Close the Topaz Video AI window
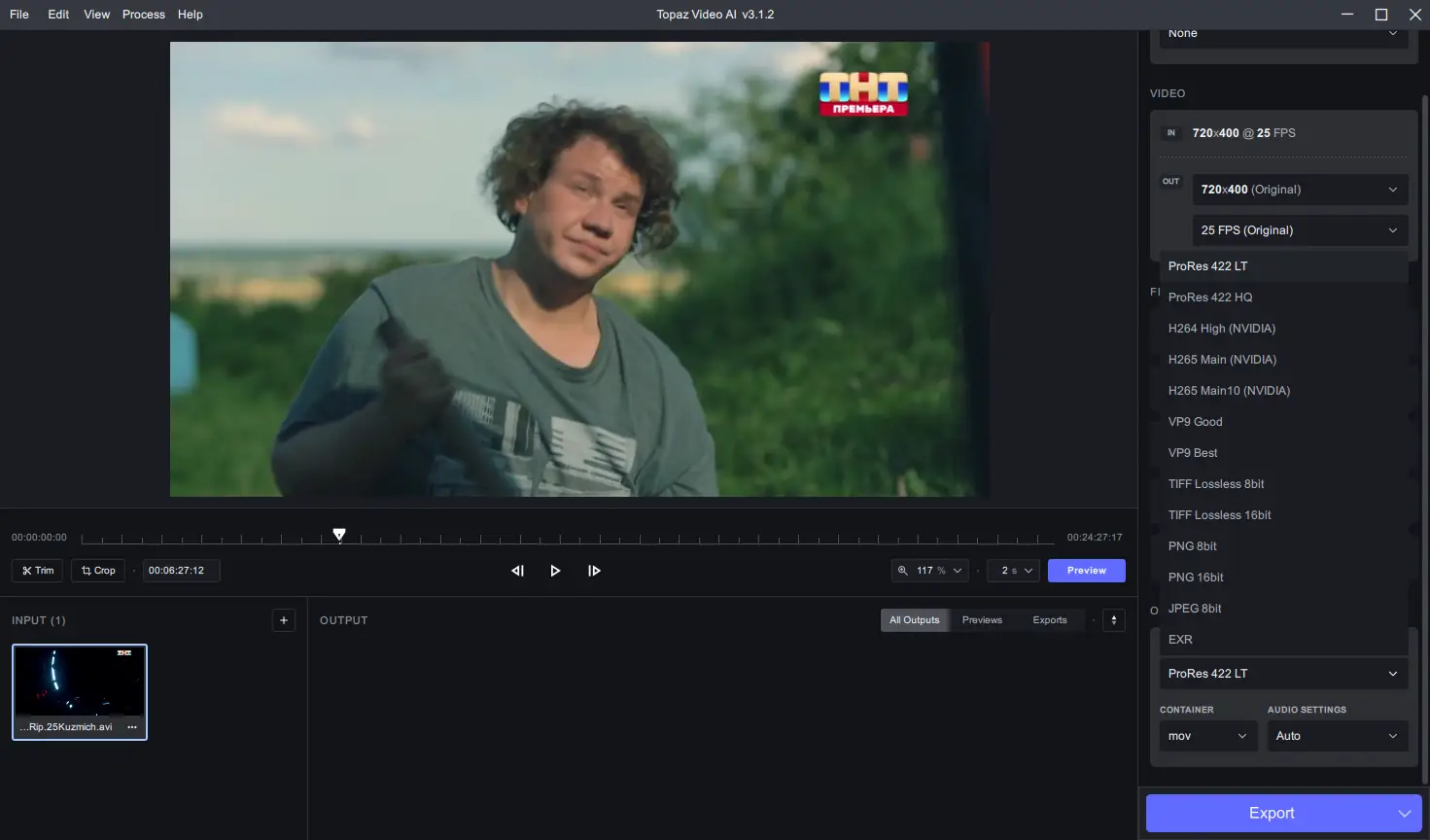1430x840 pixels. pyautogui.click(x=1415, y=15)
